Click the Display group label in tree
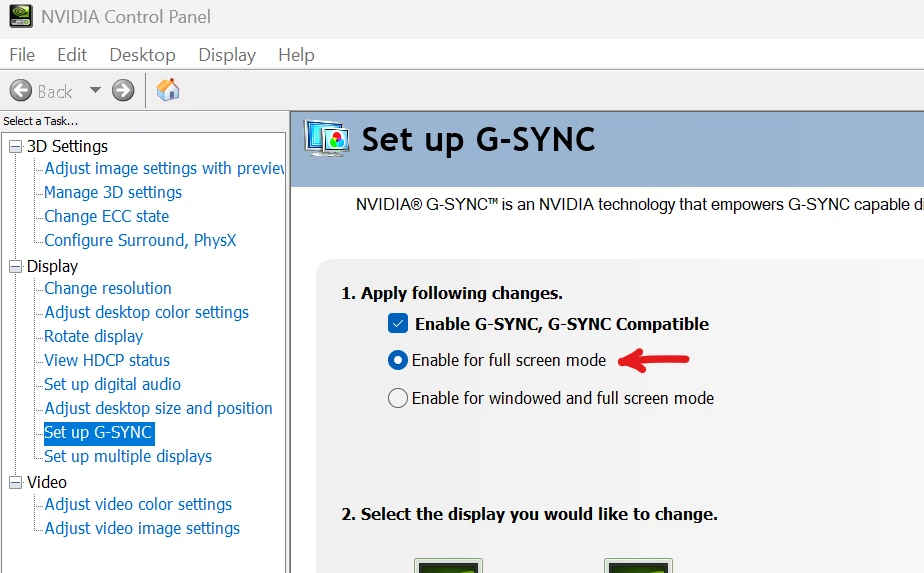 [x=52, y=266]
